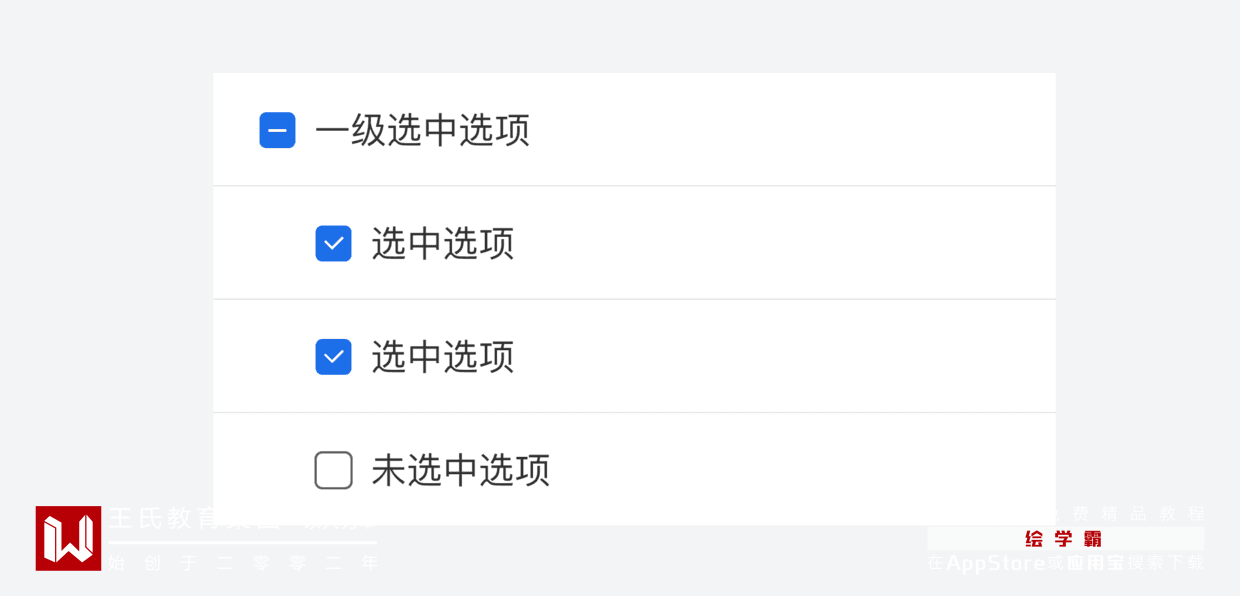Click the second 选中选项 label text
The height and width of the screenshot is (596, 1240).
point(443,357)
